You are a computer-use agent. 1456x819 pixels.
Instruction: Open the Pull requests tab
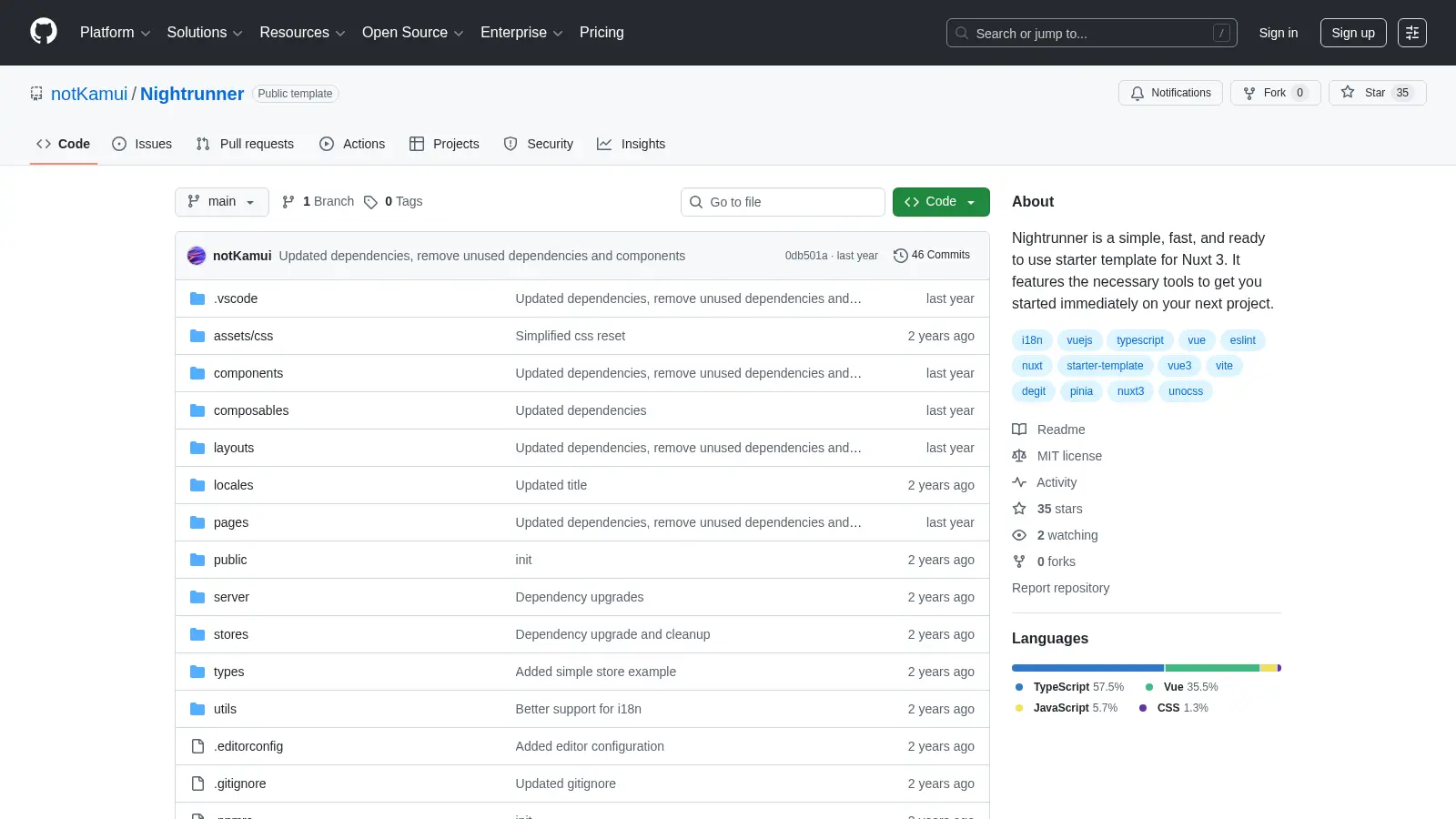(x=245, y=144)
